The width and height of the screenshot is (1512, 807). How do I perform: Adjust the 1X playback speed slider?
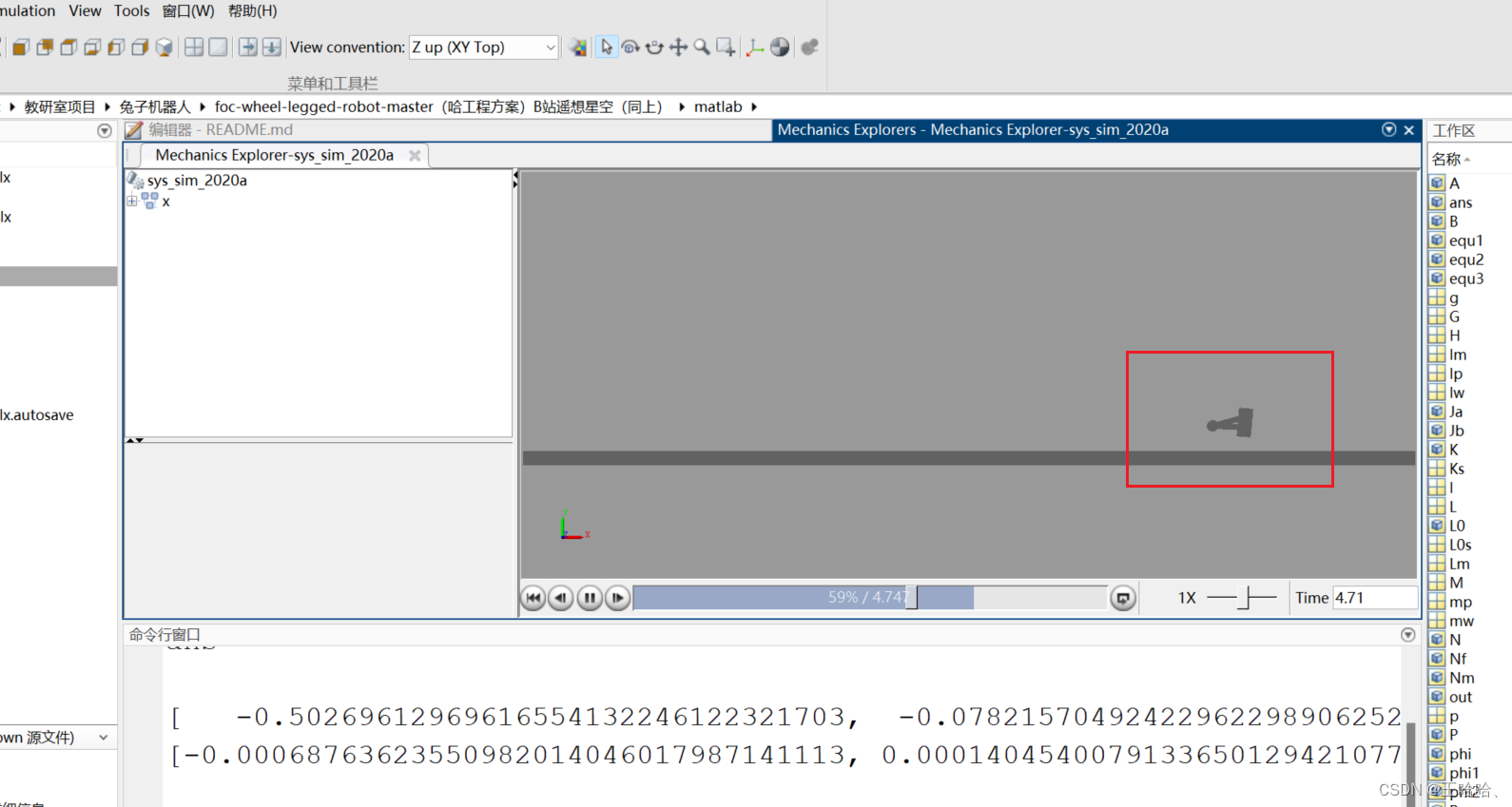click(1242, 598)
